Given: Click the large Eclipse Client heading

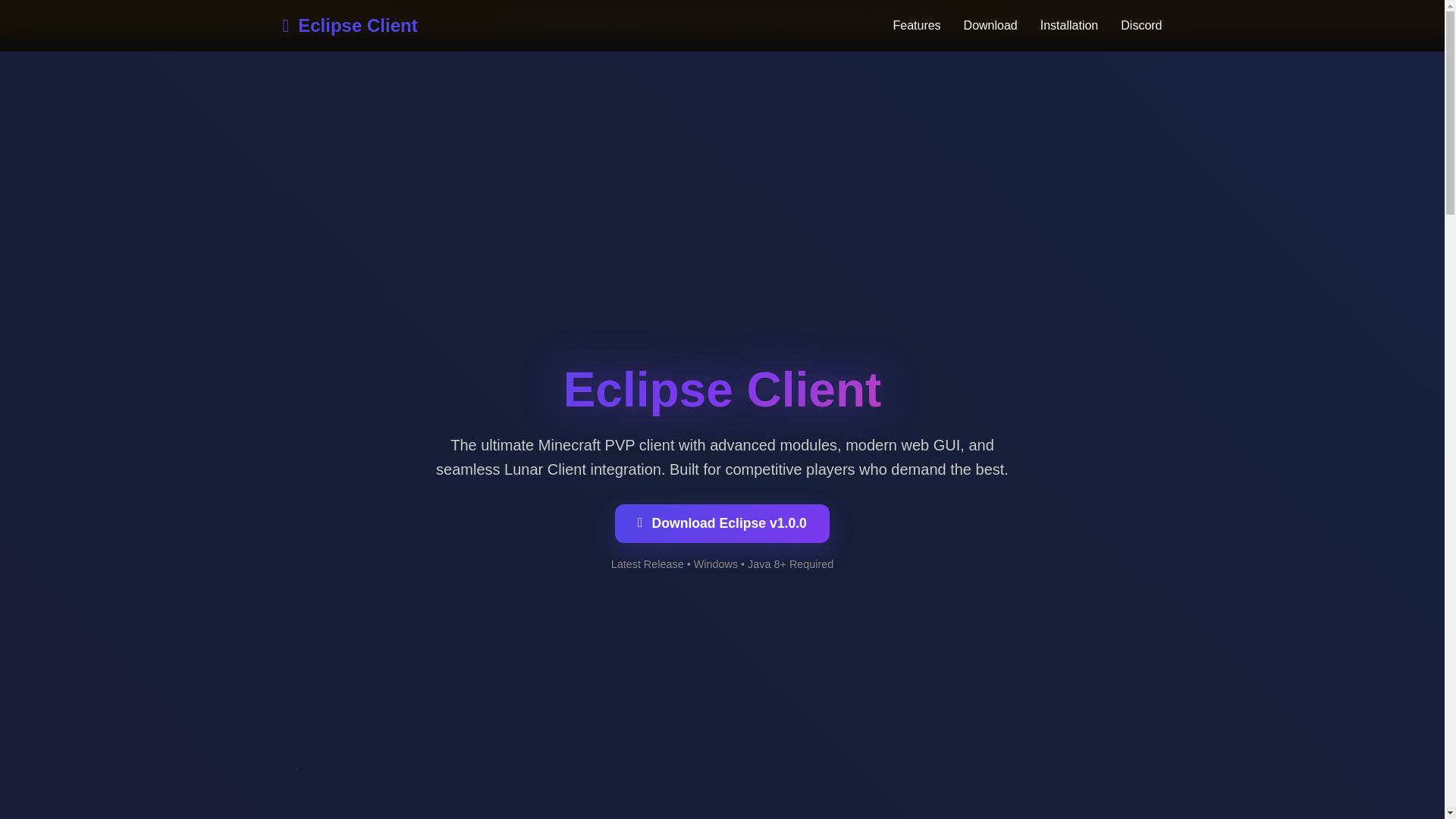Looking at the screenshot, I should (x=722, y=390).
